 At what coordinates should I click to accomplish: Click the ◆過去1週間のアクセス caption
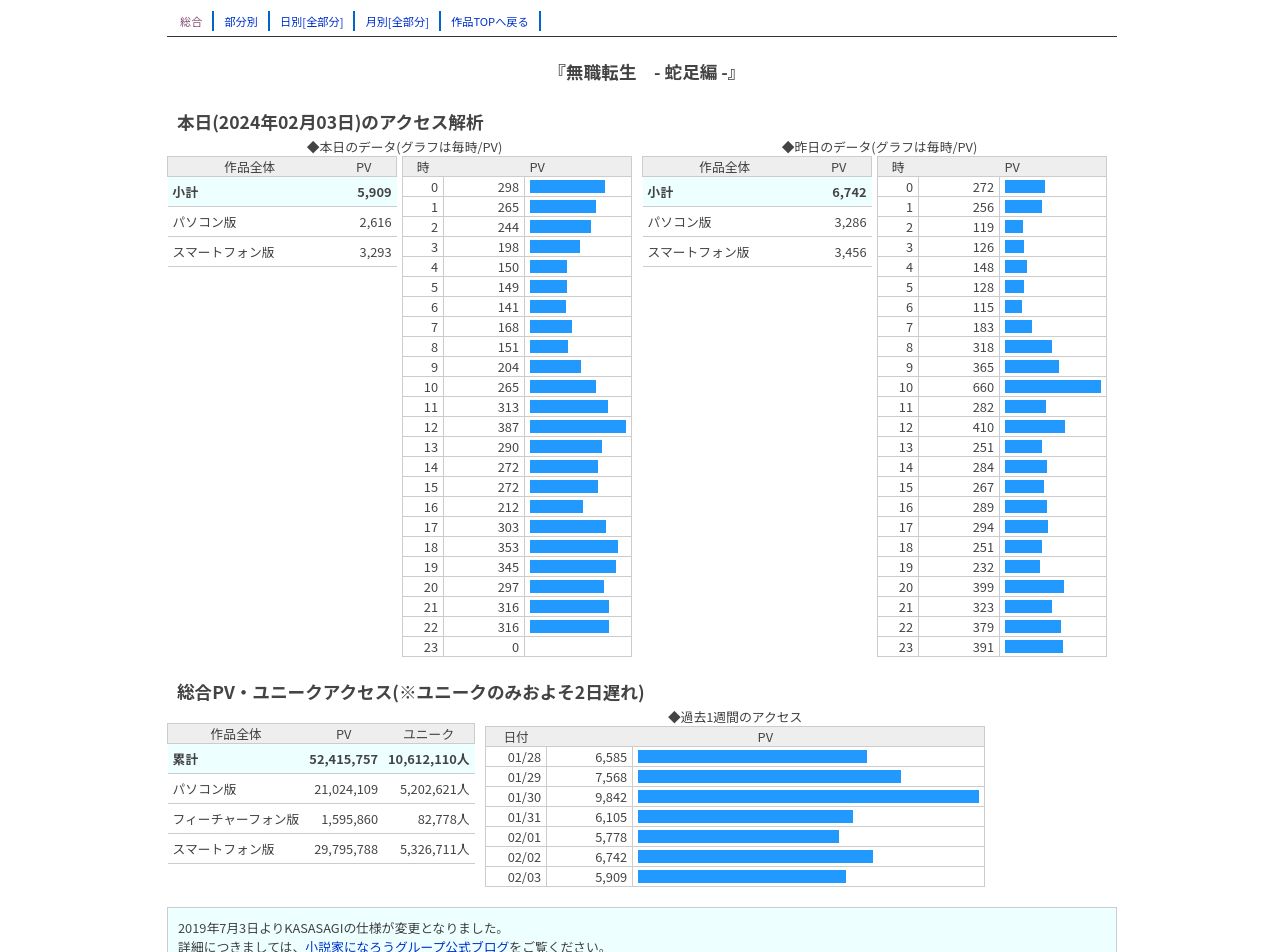coord(735,717)
